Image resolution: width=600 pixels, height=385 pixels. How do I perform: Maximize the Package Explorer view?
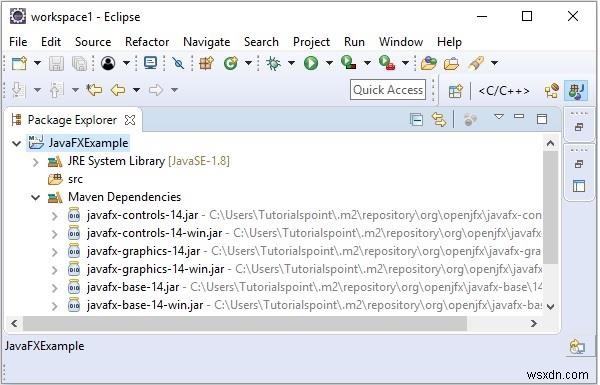tap(542, 119)
